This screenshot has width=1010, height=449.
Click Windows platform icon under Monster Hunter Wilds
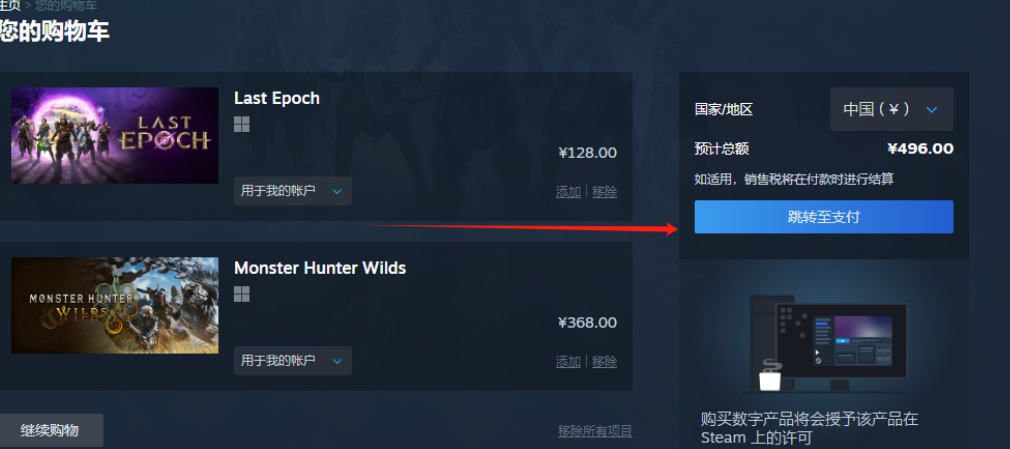click(x=242, y=294)
